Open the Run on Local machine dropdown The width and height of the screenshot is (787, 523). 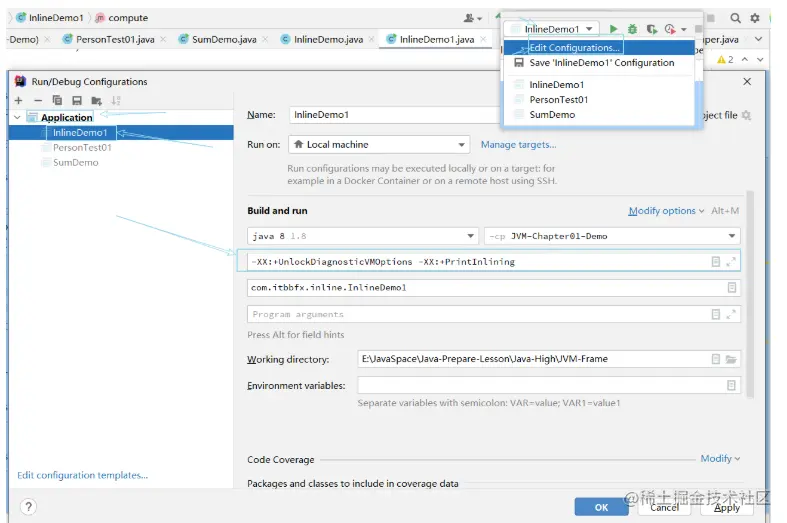tap(379, 145)
